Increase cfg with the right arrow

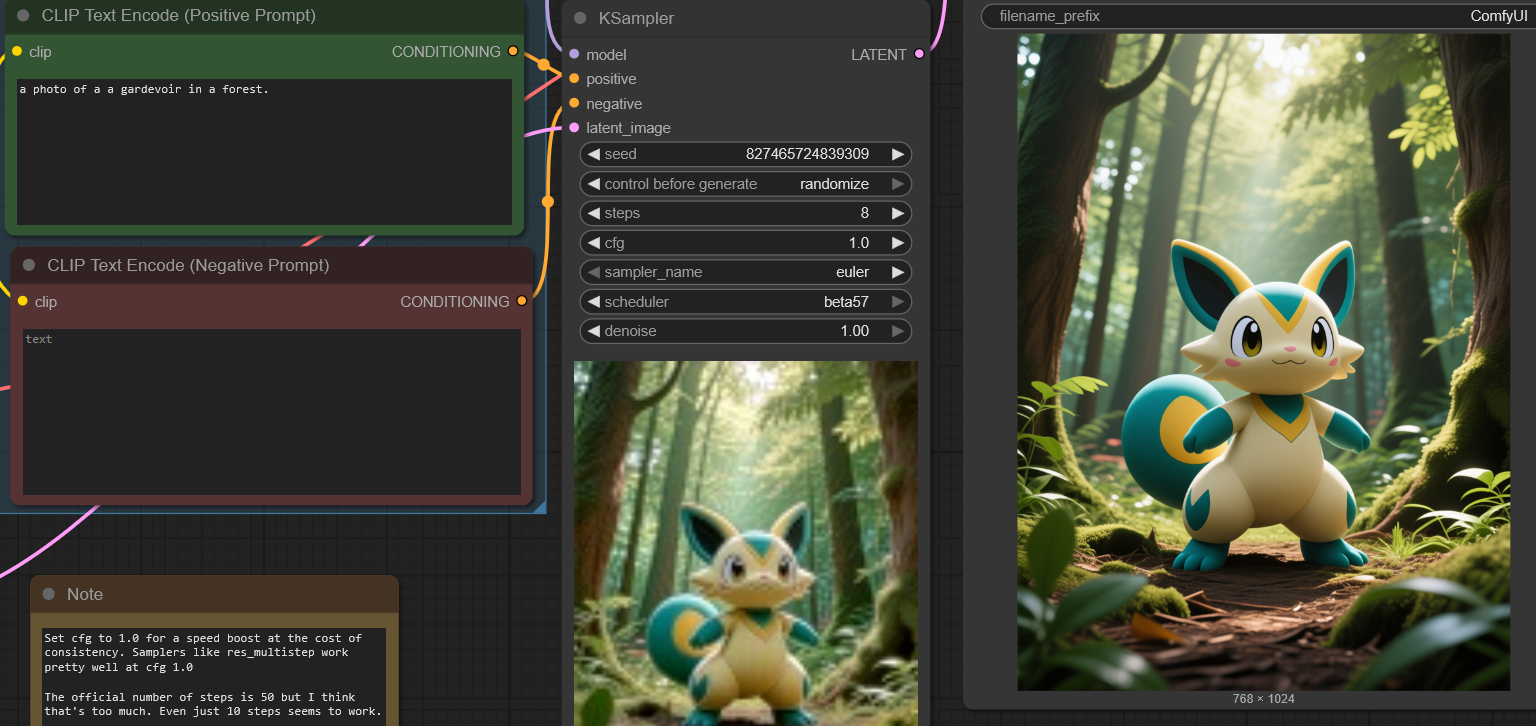pyautogui.click(x=898, y=242)
